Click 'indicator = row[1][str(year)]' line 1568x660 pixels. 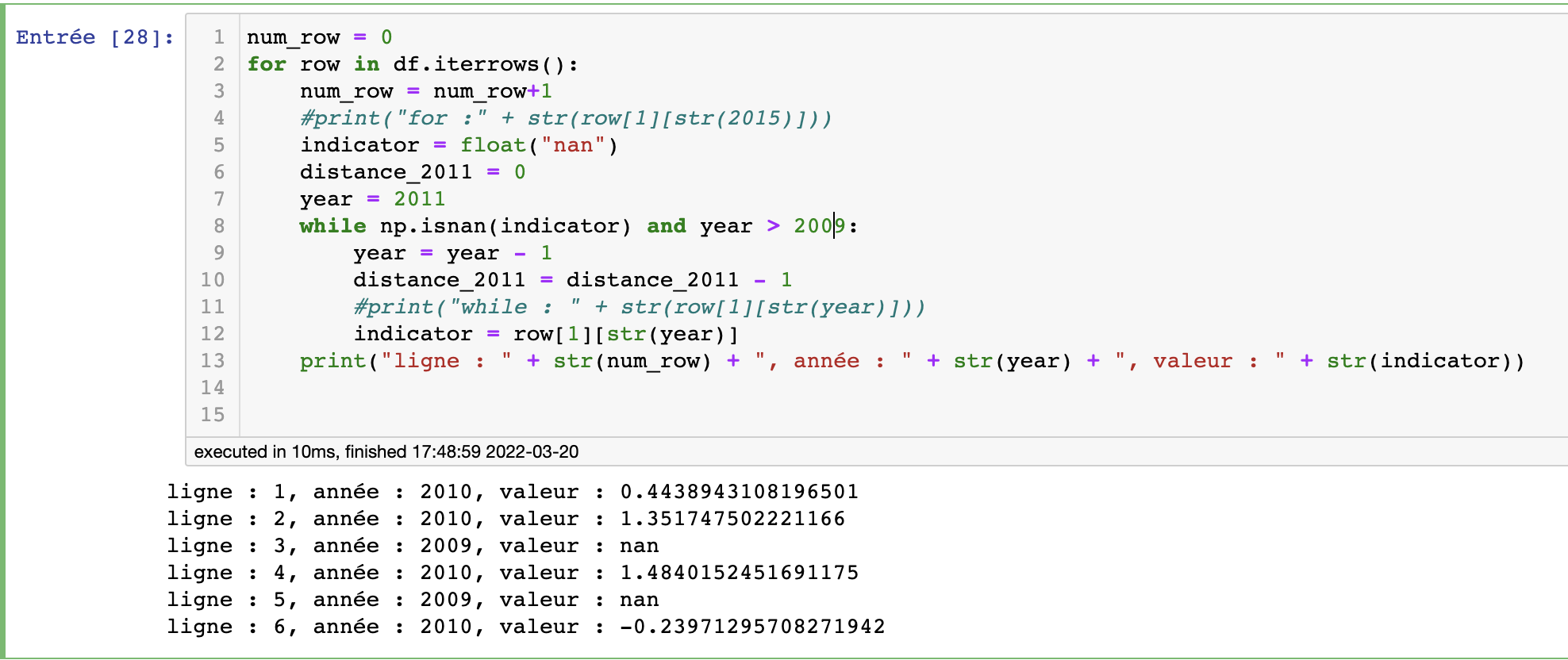[x=546, y=334]
